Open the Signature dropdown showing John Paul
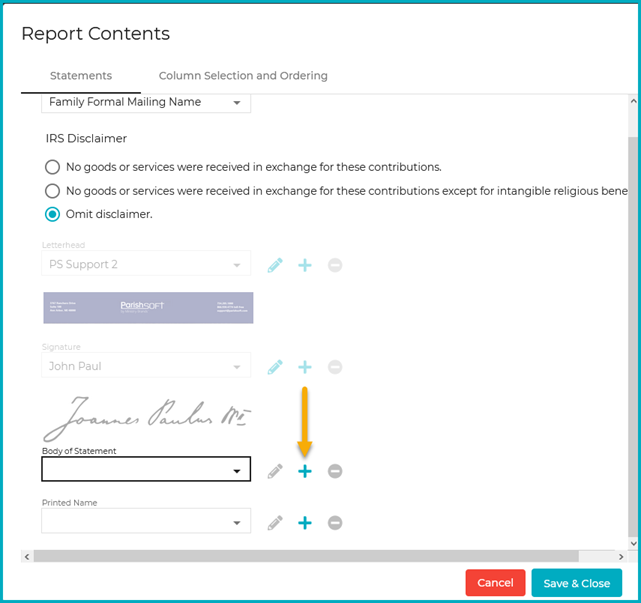The width and height of the screenshot is (641, 603). (x=146, y=365)
